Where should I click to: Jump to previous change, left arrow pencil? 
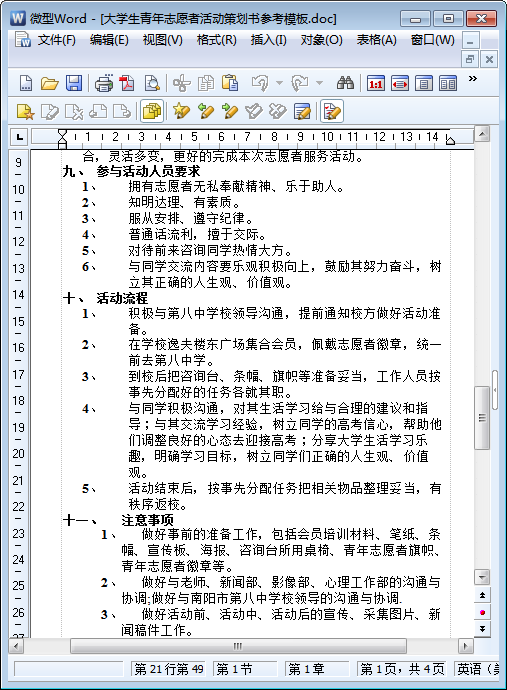click(206, 111)
